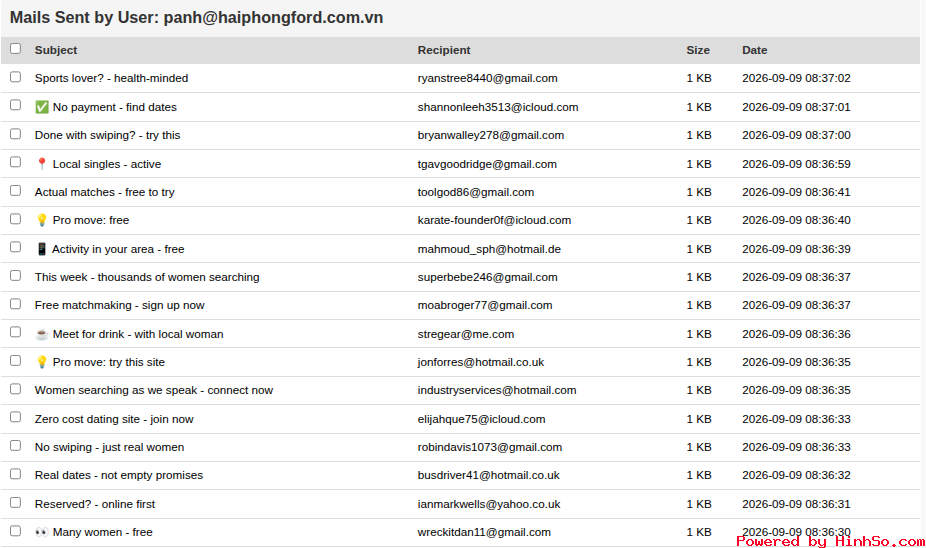
Task: Tick checkbox for 'No payment - find dates'
Action: click(x=15, y=105)
